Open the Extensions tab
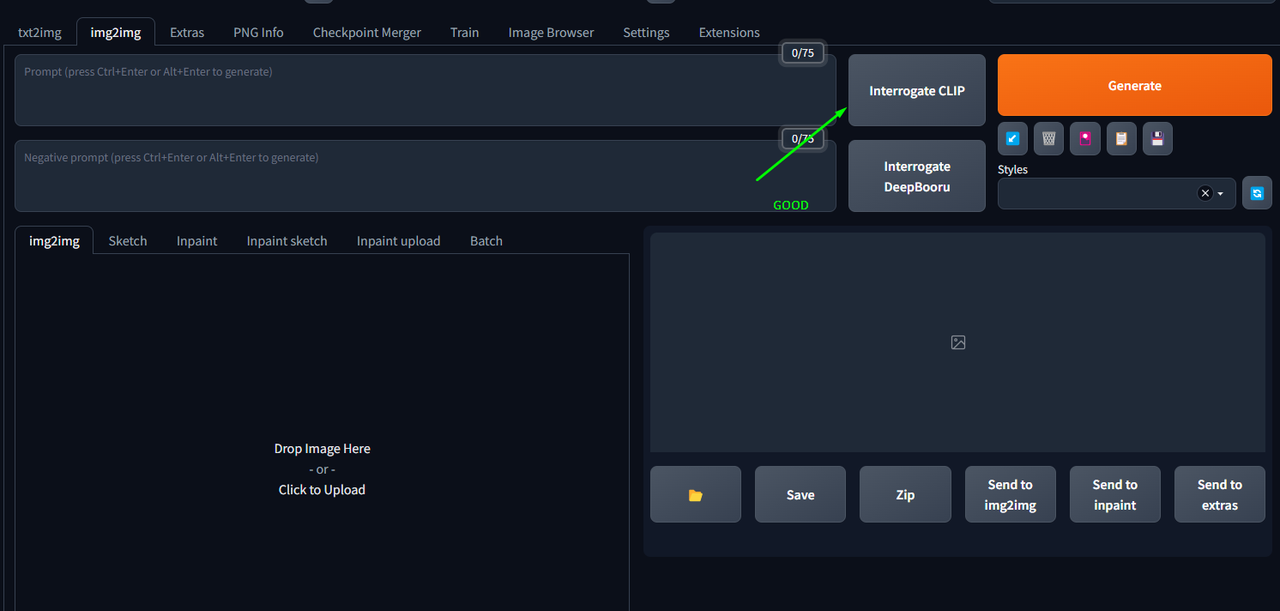Screen dimensions: 1280x611 [x=729, y=32]
